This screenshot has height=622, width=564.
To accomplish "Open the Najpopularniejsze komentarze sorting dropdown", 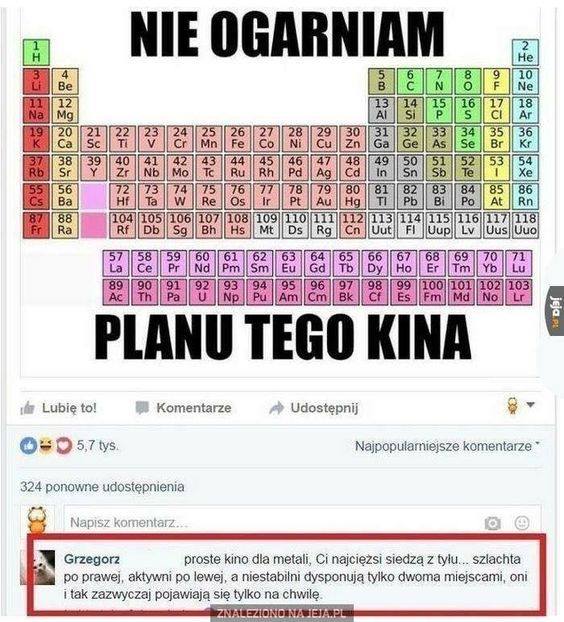I will (447, 446).
